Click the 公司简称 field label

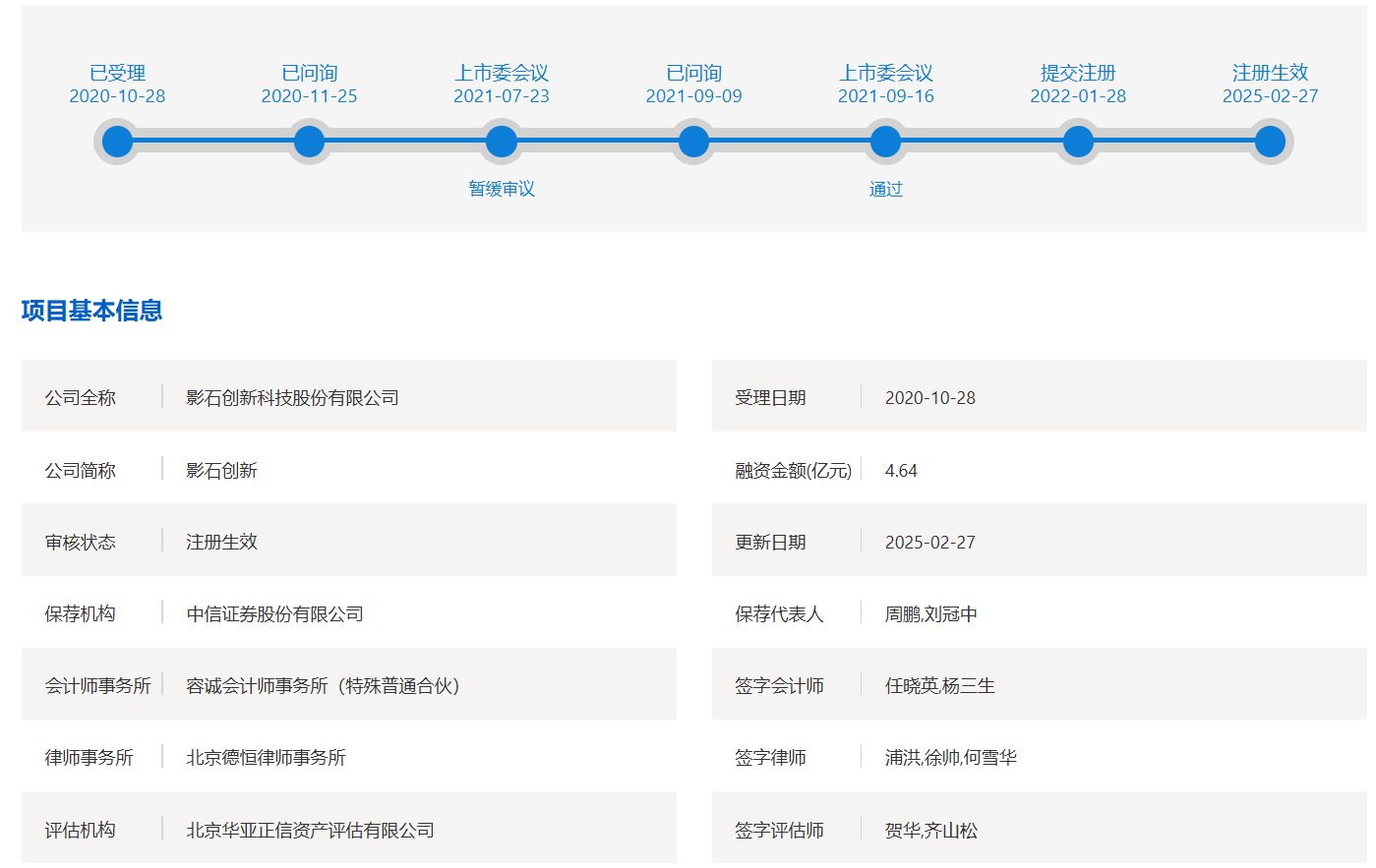tap(80, 471)
